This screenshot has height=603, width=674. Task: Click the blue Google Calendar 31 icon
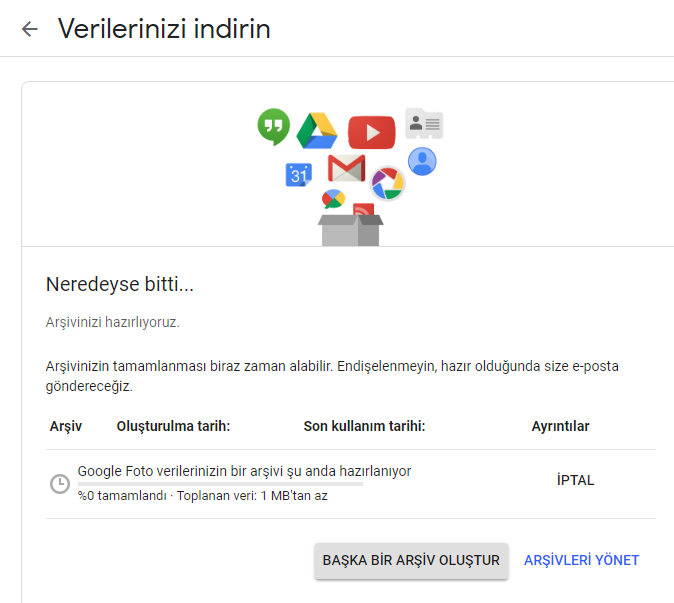click(299, 175)
